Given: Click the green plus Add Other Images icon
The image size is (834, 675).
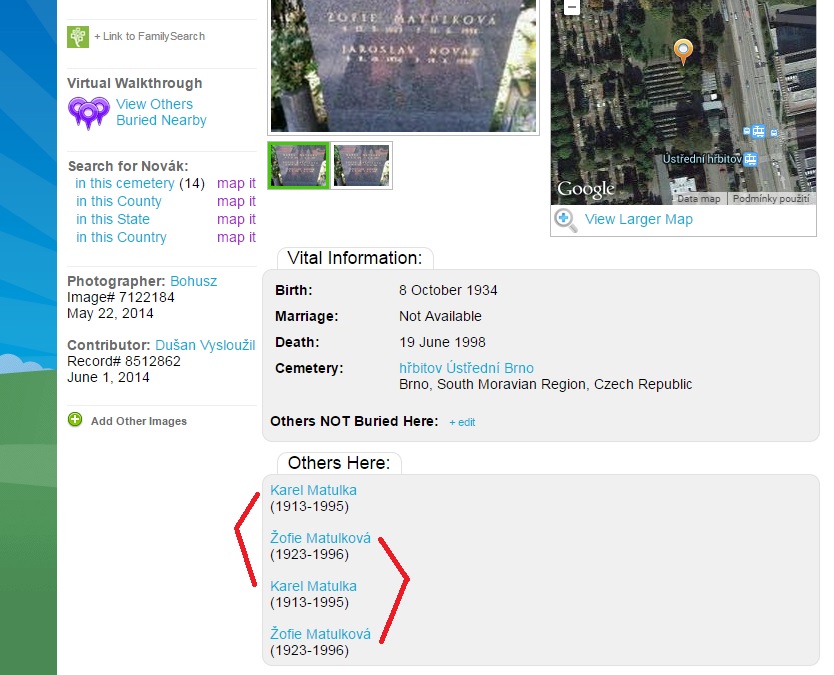Looking at the screenshot, I should (75, 420).
